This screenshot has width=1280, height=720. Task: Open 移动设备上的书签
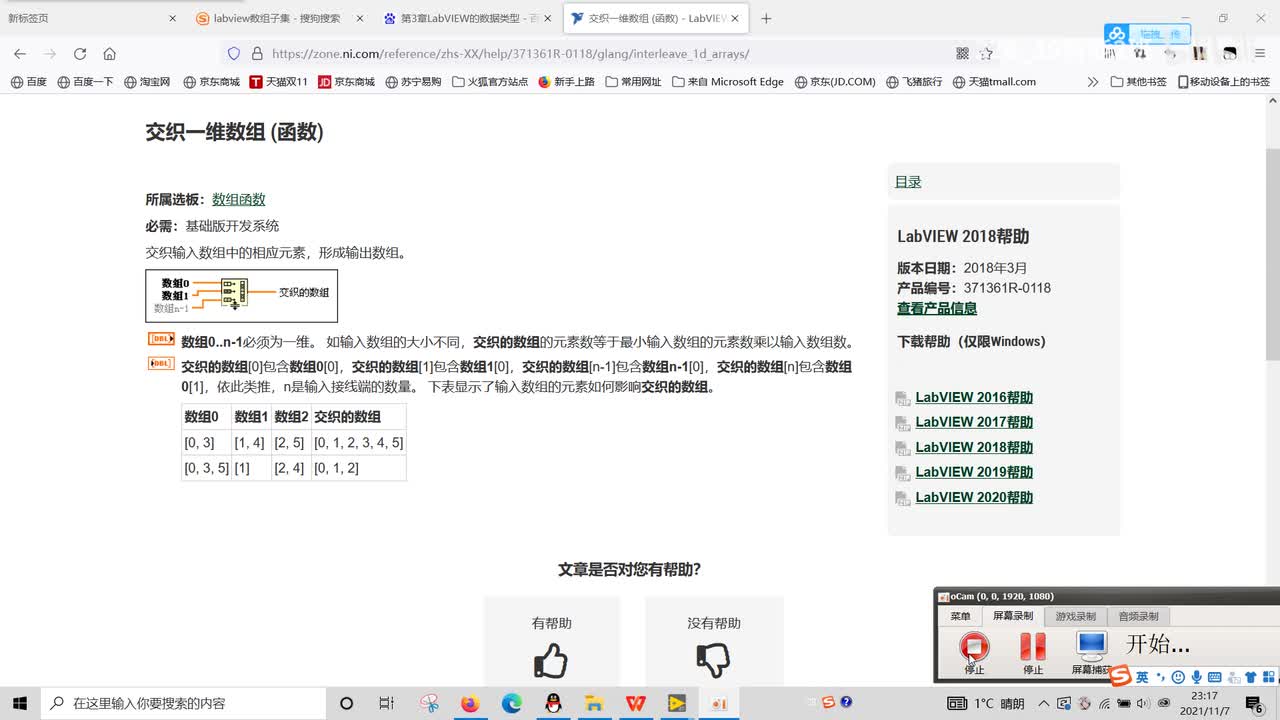[x=1223, y=82]
